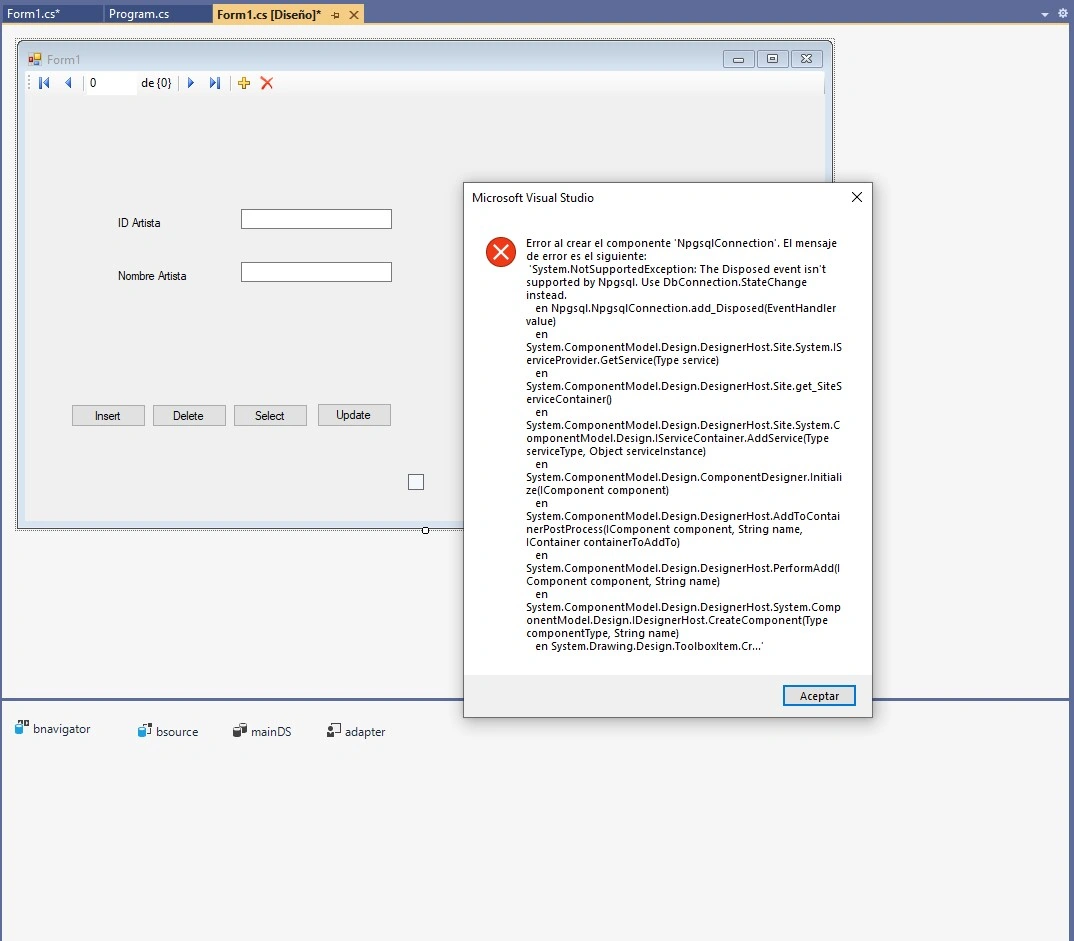Switch to the Form1.cs* code tab

[34, 14]
